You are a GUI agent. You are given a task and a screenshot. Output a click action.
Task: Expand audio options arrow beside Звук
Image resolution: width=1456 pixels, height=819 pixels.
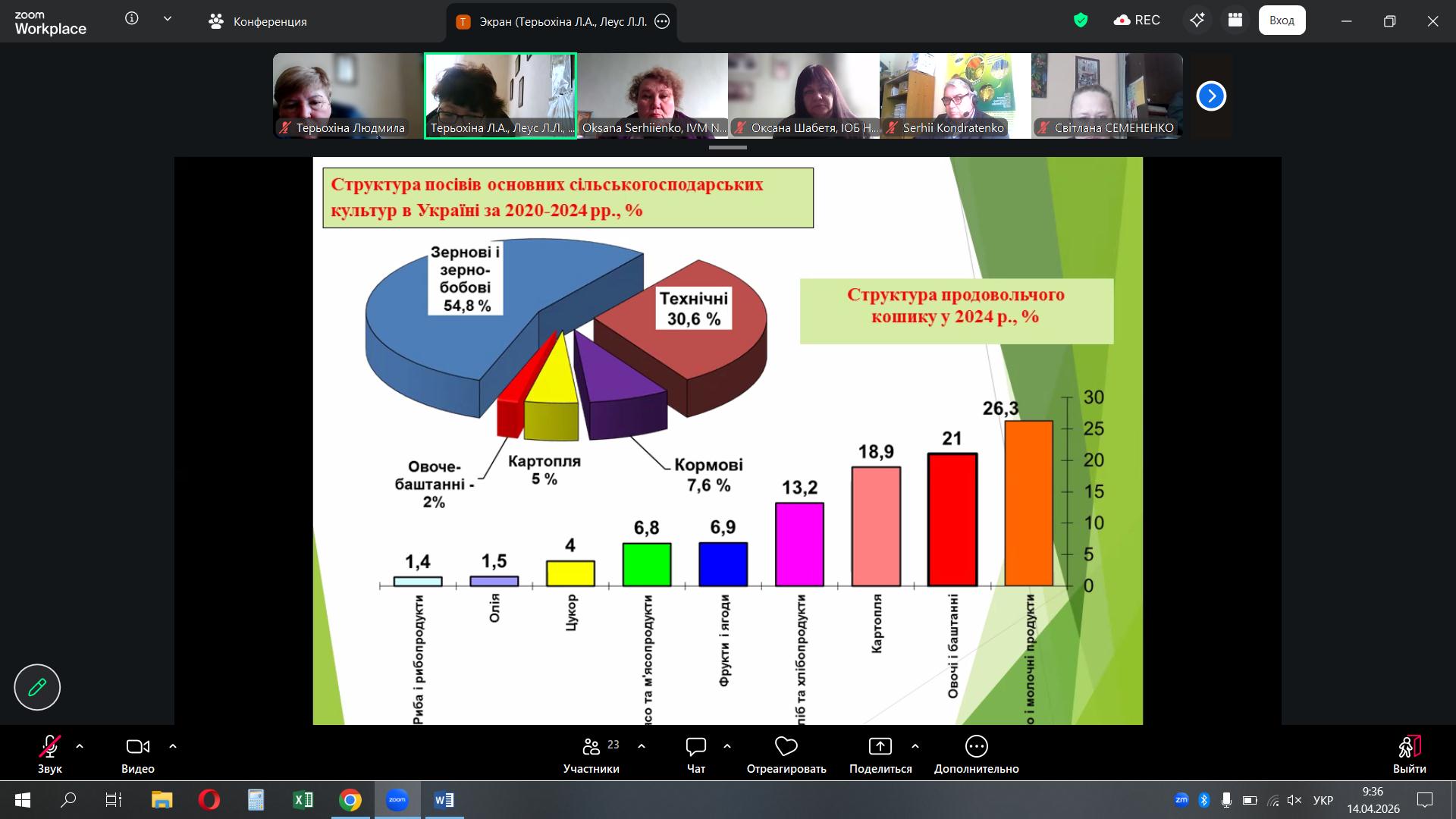[80, 747]
